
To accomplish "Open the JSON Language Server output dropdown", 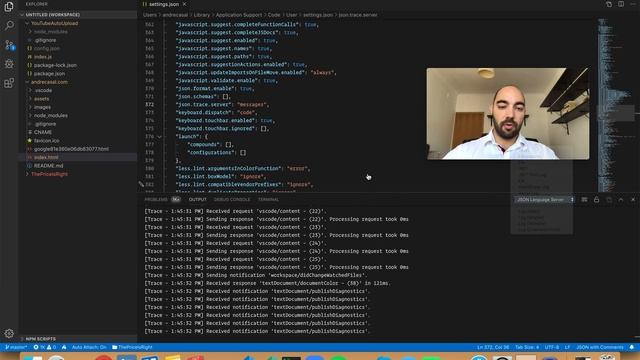I will 544,200.
